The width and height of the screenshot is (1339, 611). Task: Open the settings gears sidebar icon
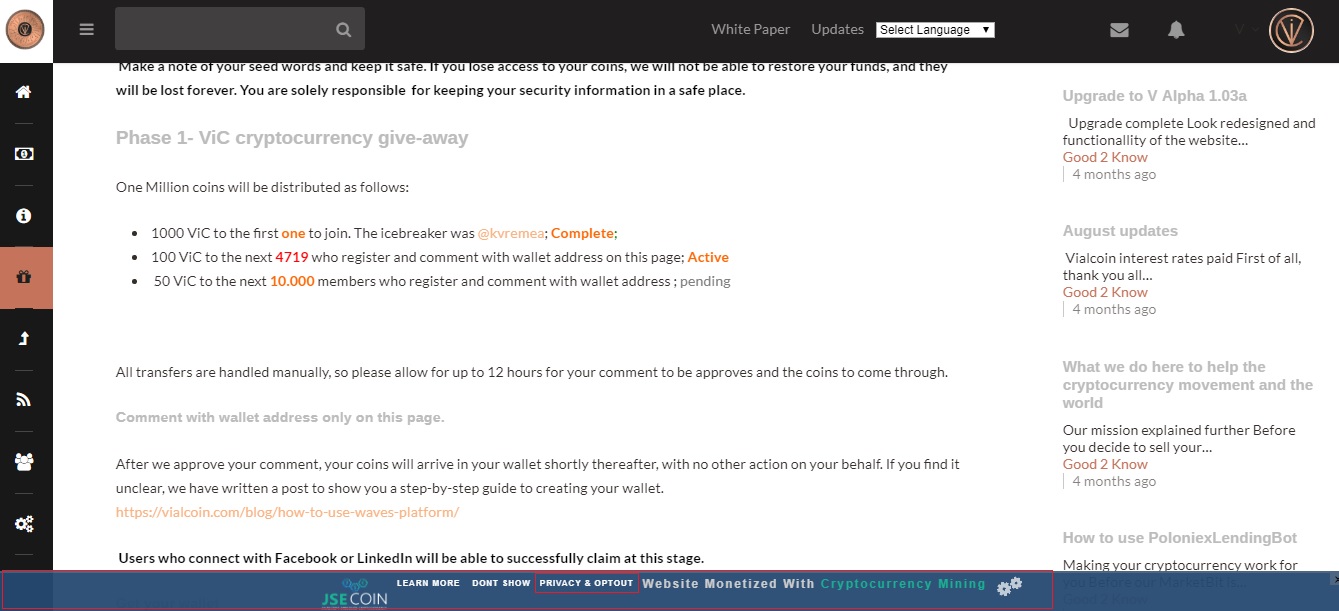pos(24,524)
